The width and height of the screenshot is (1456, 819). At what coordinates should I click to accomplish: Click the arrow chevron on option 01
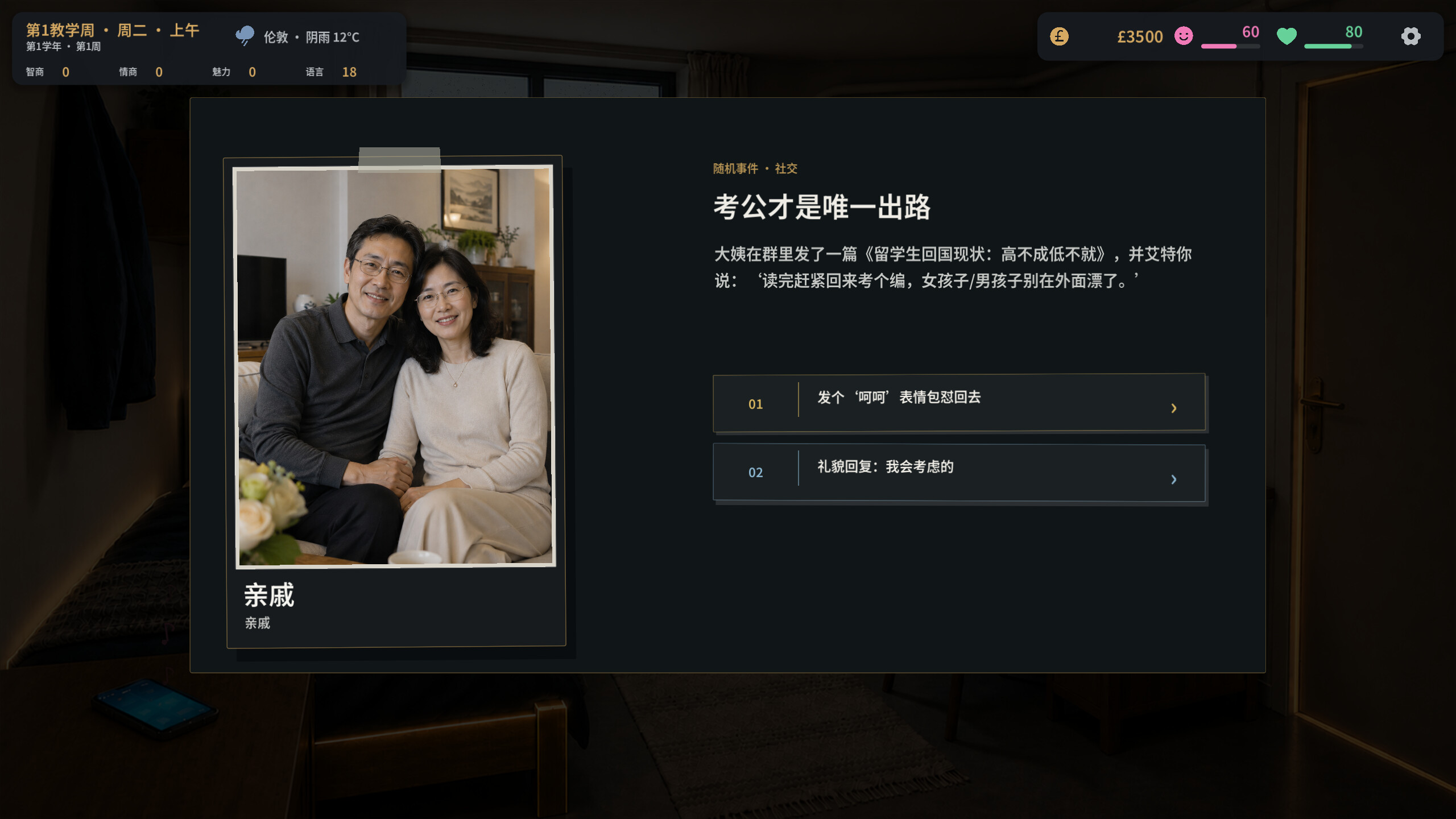(1174, 408)
